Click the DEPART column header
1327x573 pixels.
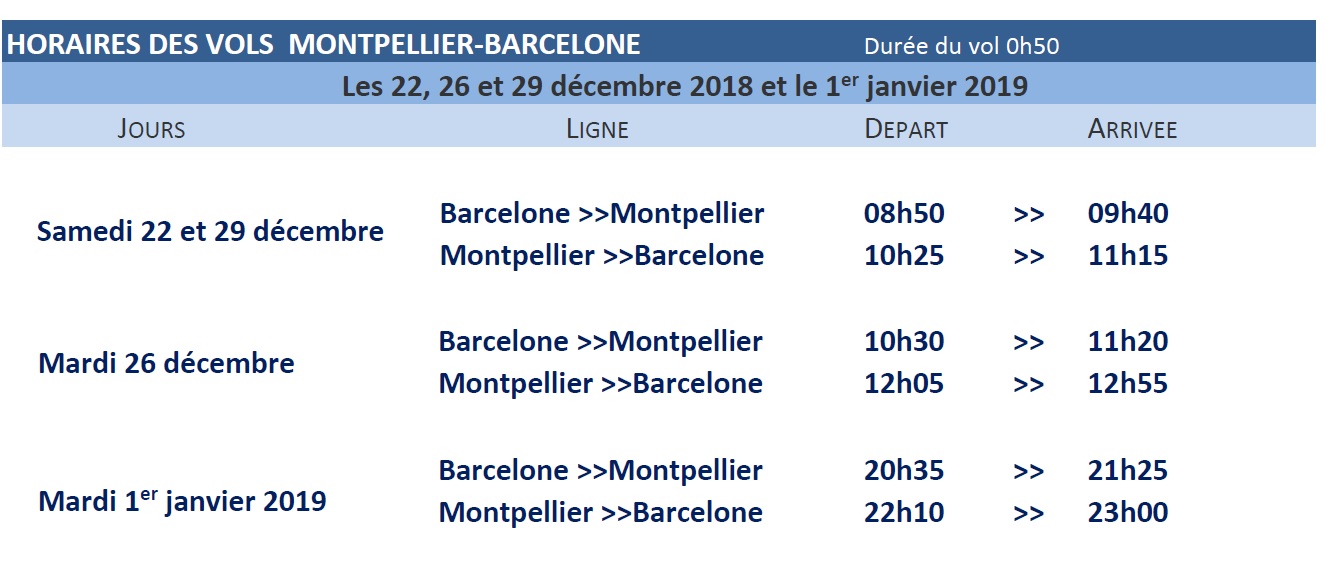906,129
